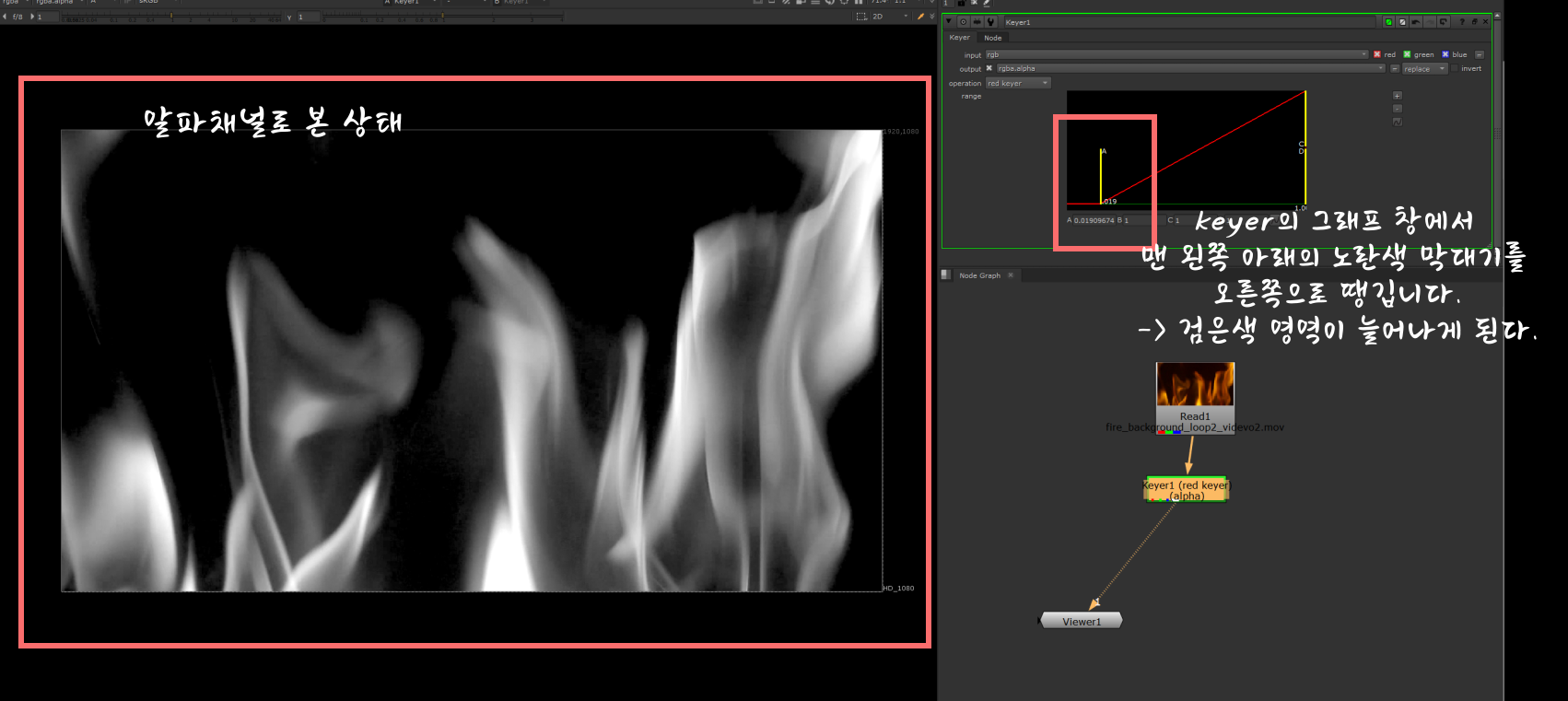Image resolution: width=1568 pixels, height=701 pixels.
Task: Select the Keyer1 node in graph
Action: pyautogui.click(x=1187, y=490)
